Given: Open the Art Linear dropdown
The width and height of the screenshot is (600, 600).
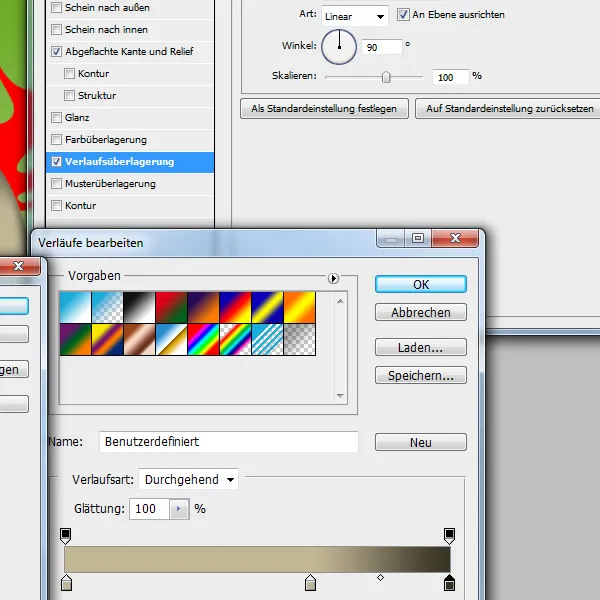Looking at the screenshot, I should (x=355, y=16).
